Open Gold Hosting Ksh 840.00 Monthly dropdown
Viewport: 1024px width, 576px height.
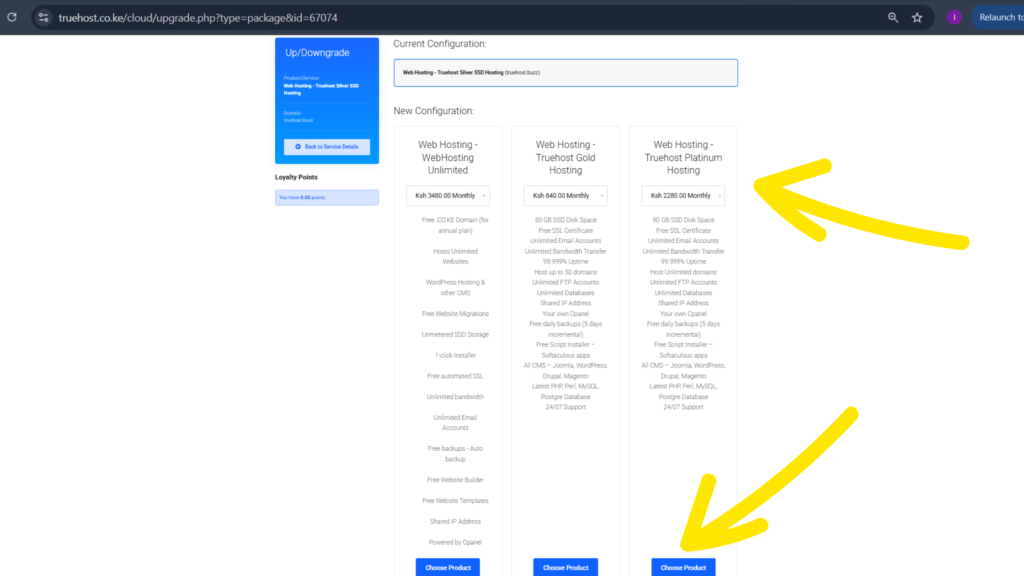click(566, 195)
